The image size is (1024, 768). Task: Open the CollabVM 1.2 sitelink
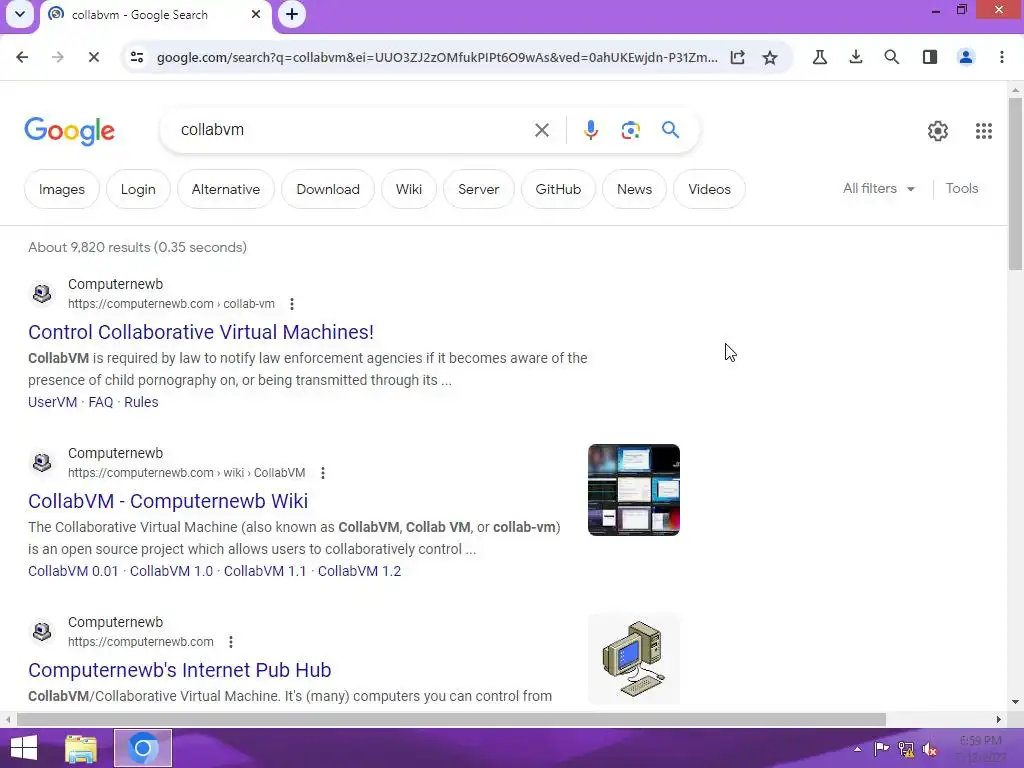click(359, 571)
